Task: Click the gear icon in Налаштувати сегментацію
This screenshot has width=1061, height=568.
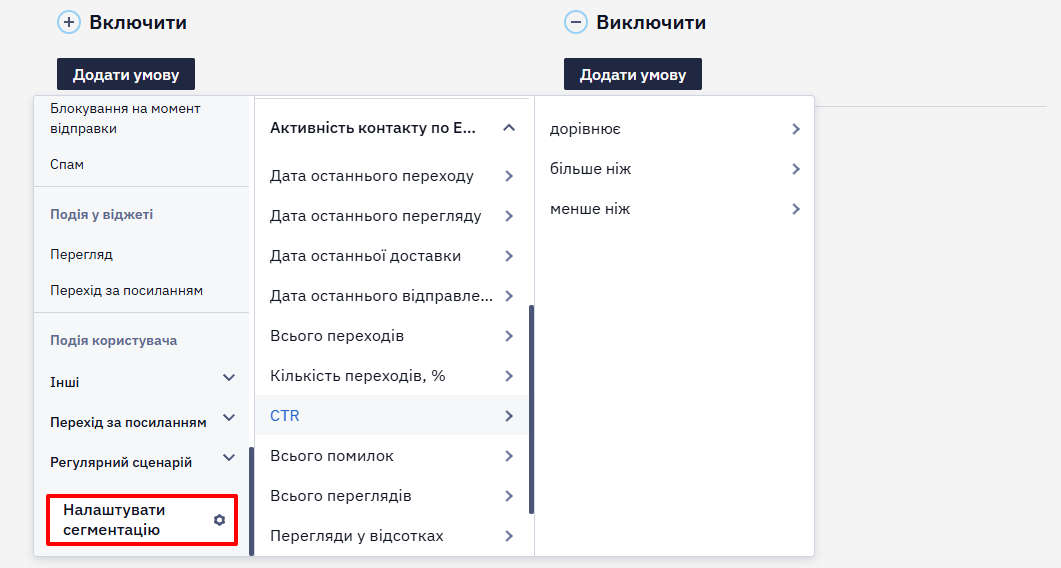Action: pyautogui.click(x=219, y=520)
